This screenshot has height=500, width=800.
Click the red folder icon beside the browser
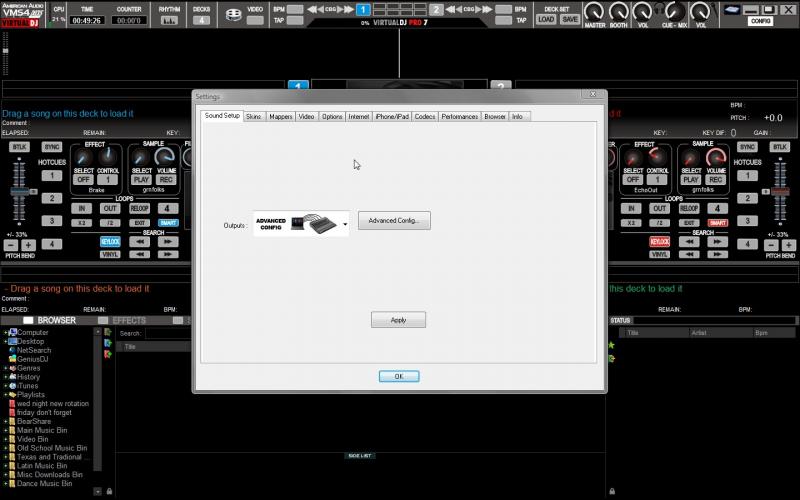click(x=108, y=354)
